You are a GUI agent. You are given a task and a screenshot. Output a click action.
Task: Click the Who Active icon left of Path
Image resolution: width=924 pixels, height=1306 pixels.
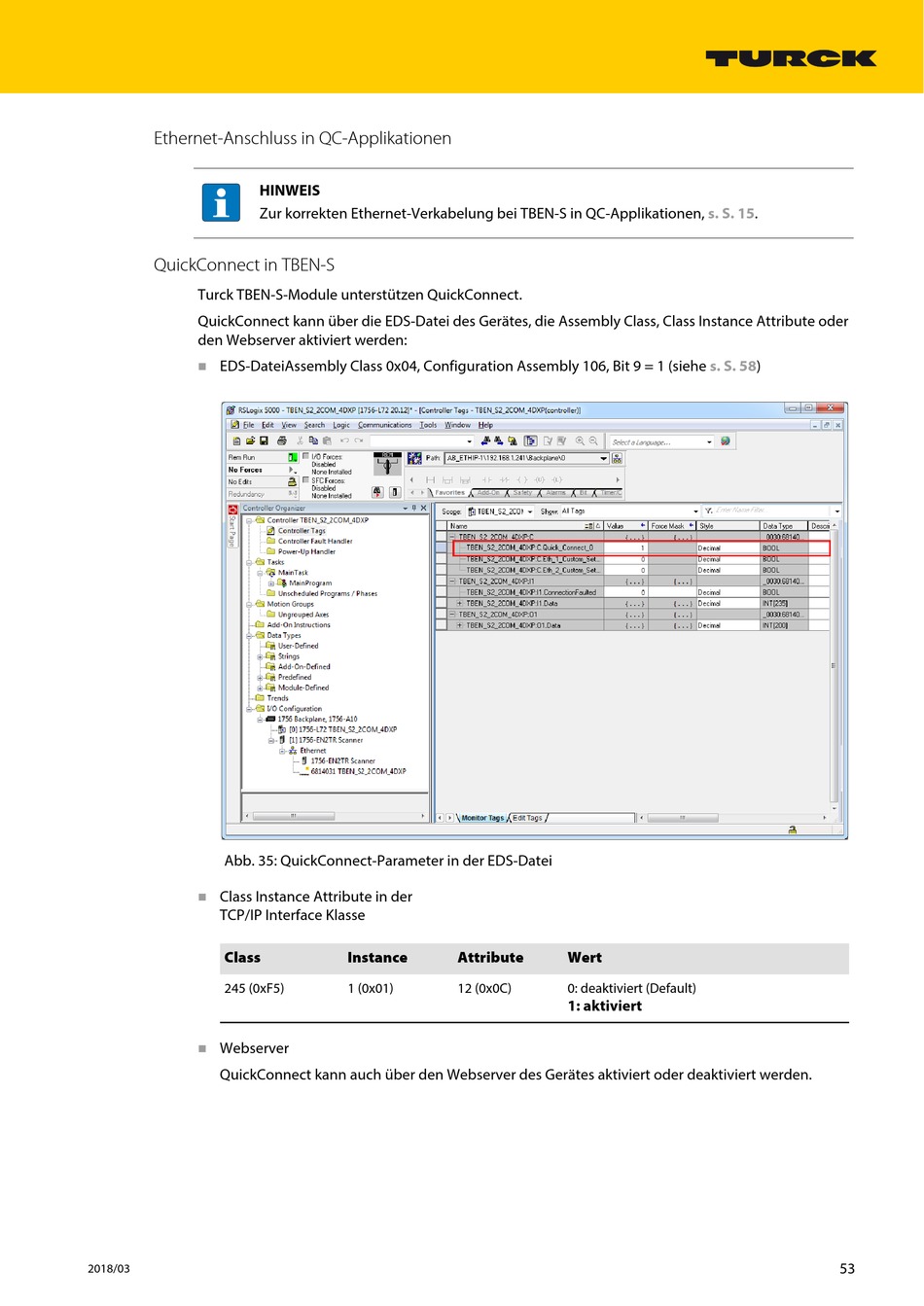click(x=414, y=458)
